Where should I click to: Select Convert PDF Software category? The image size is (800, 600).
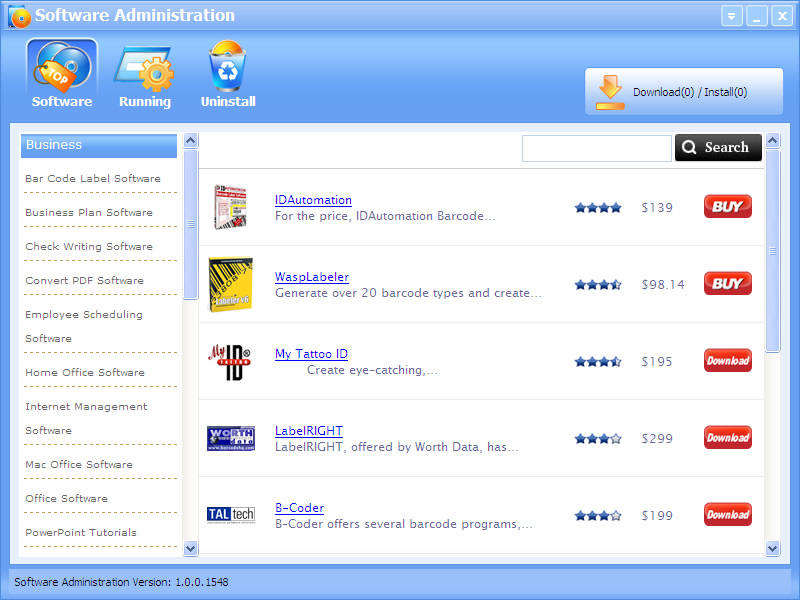(84, 281)
